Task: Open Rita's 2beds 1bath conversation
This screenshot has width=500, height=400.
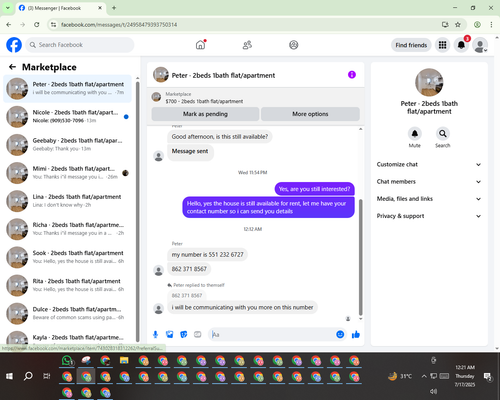Action: pyautogui.click(x=67, y=285)
